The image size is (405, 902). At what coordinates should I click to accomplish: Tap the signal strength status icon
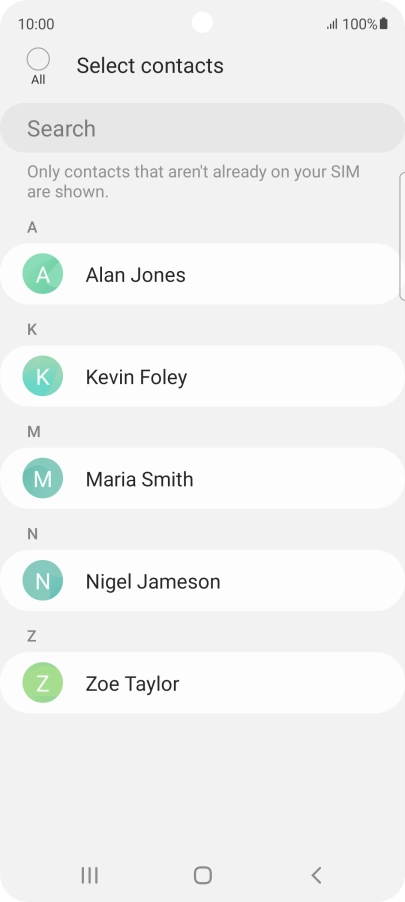pos(332,24)
